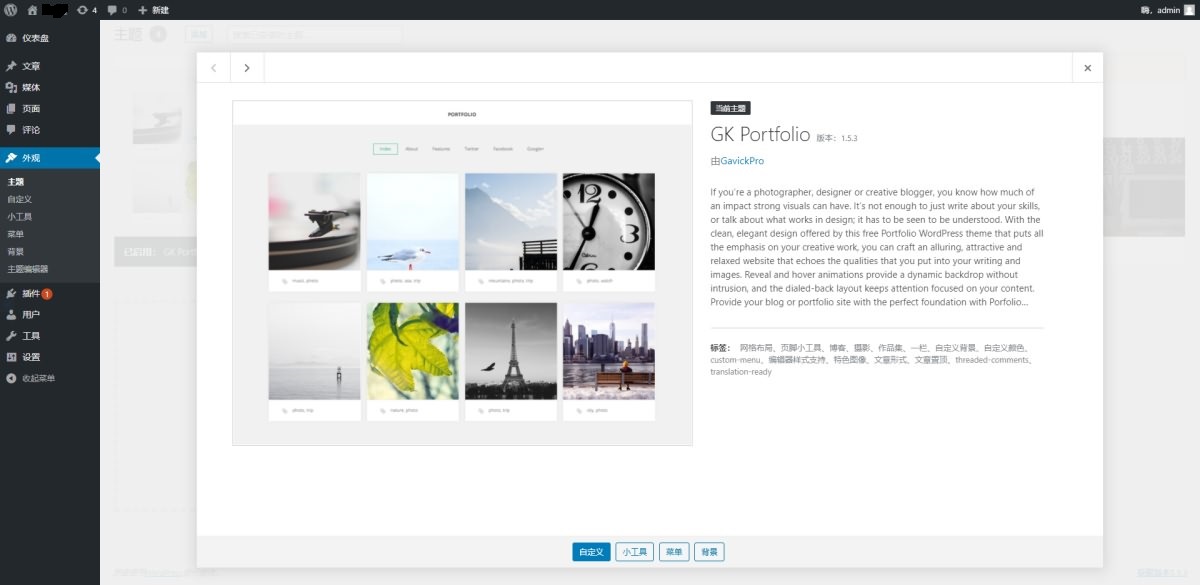Go to 仪表盘 in the sidebar
The height and width of the screenshot is (585, 1200).
pyautogui.click(x=50, y=38)
